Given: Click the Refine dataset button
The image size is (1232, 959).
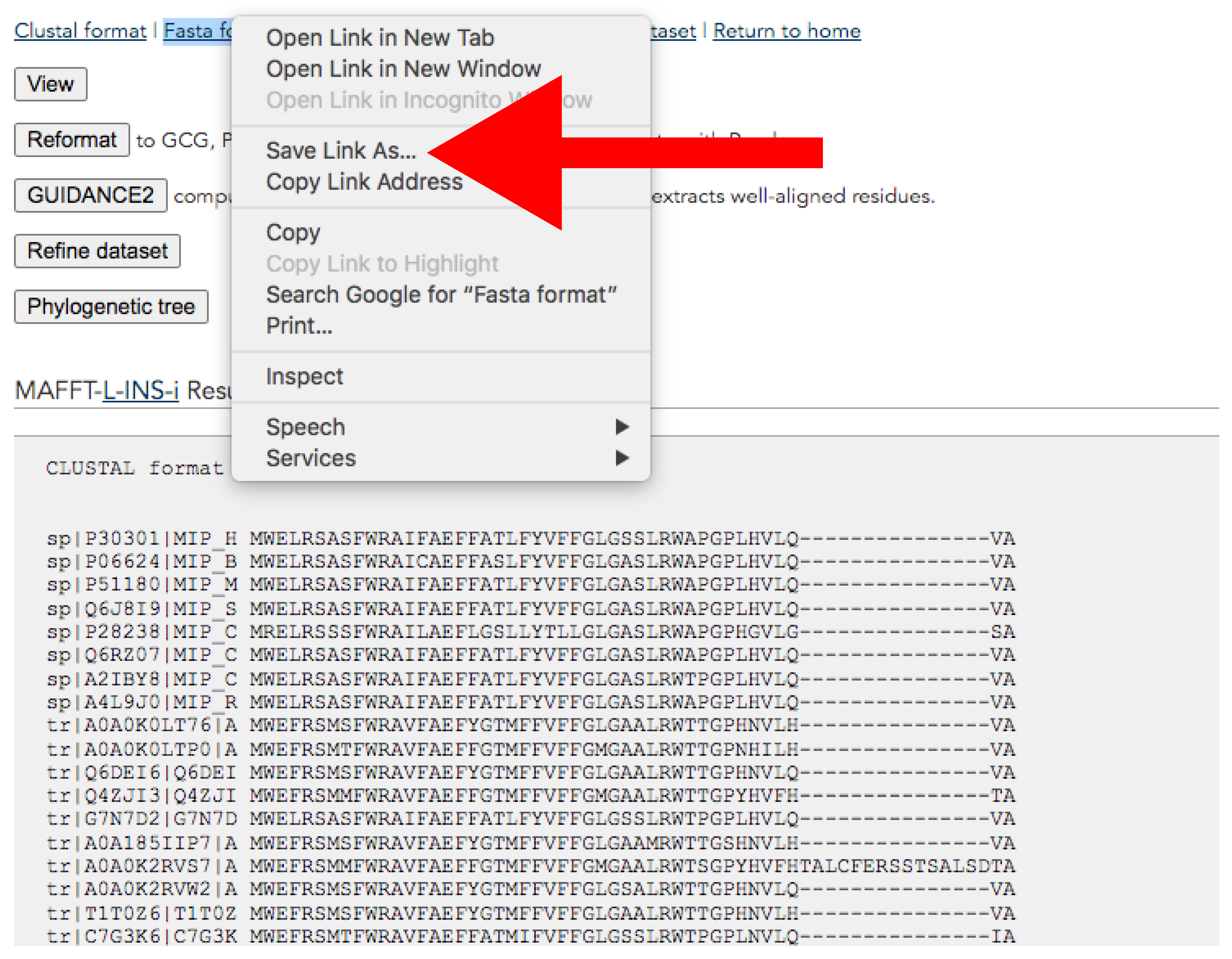Looking at the screenshot, I should click(x=97, y=251).
